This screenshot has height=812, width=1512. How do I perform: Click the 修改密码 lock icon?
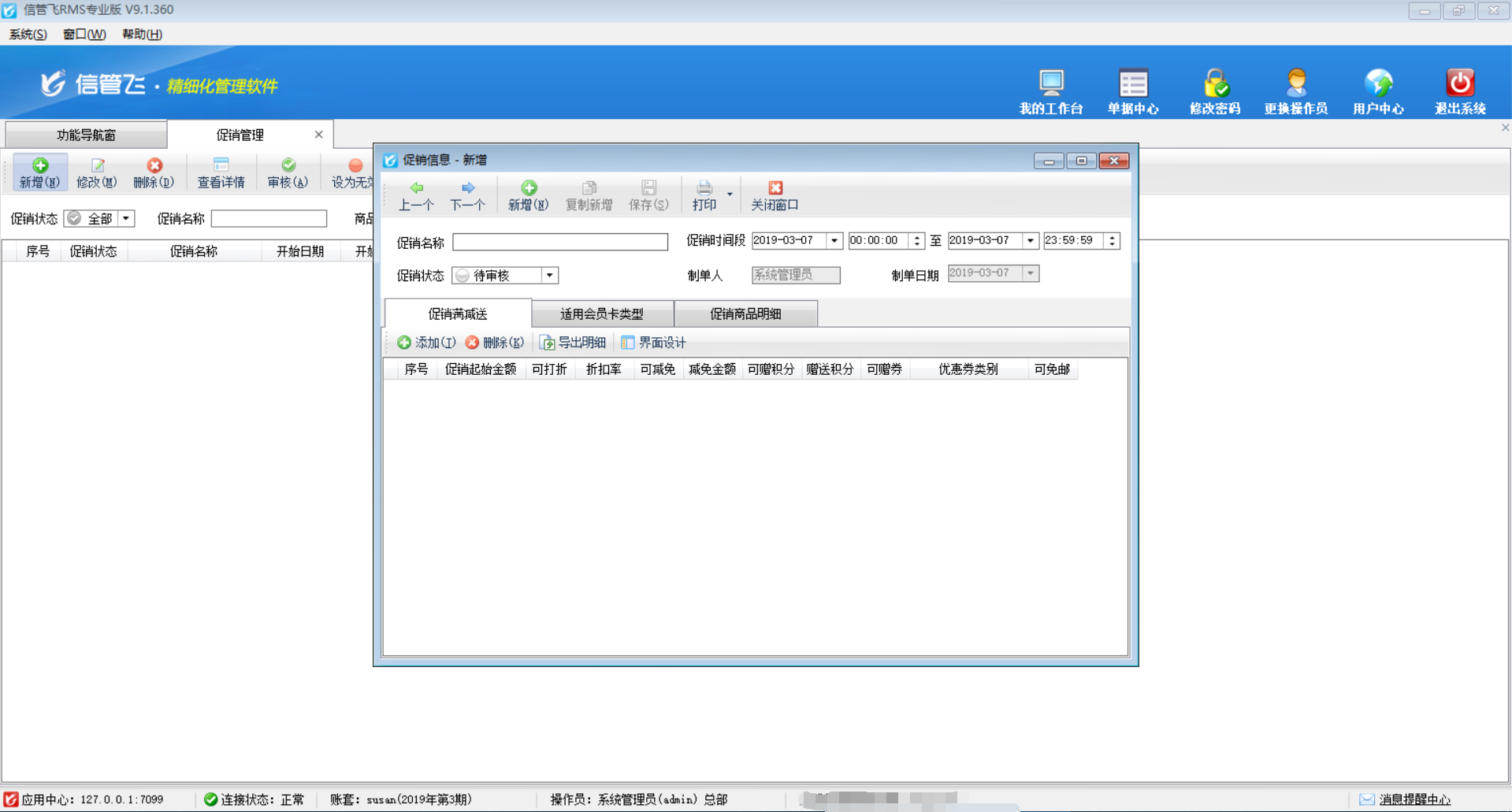(x=1214, y=88)
